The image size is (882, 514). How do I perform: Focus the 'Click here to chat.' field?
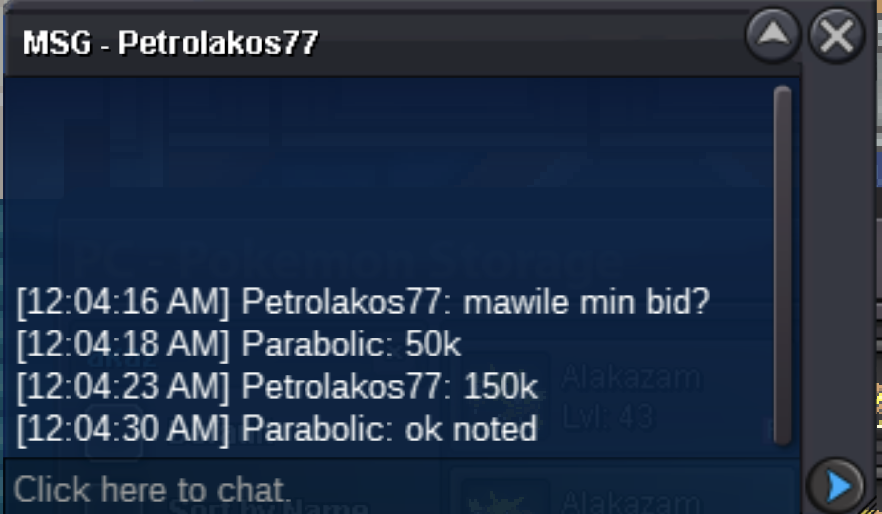tap(402, 488)
